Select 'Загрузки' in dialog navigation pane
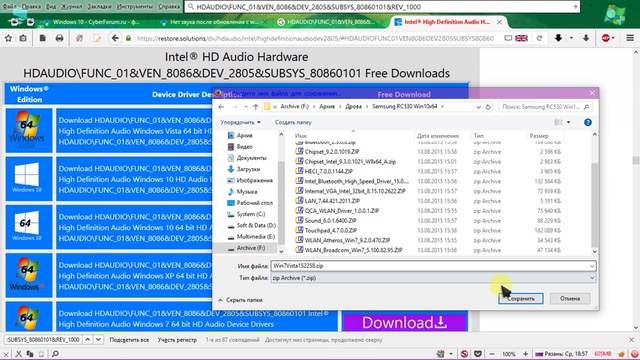Viewport: 640px width, 360px height. 248,169
